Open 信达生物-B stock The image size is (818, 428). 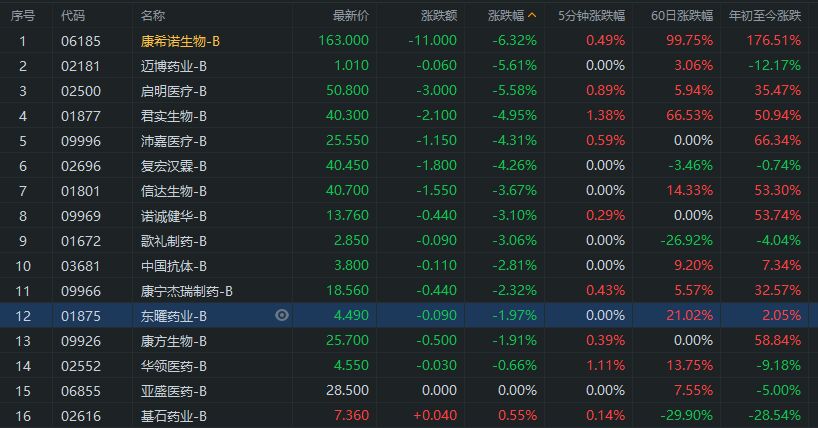coord(174,190)
